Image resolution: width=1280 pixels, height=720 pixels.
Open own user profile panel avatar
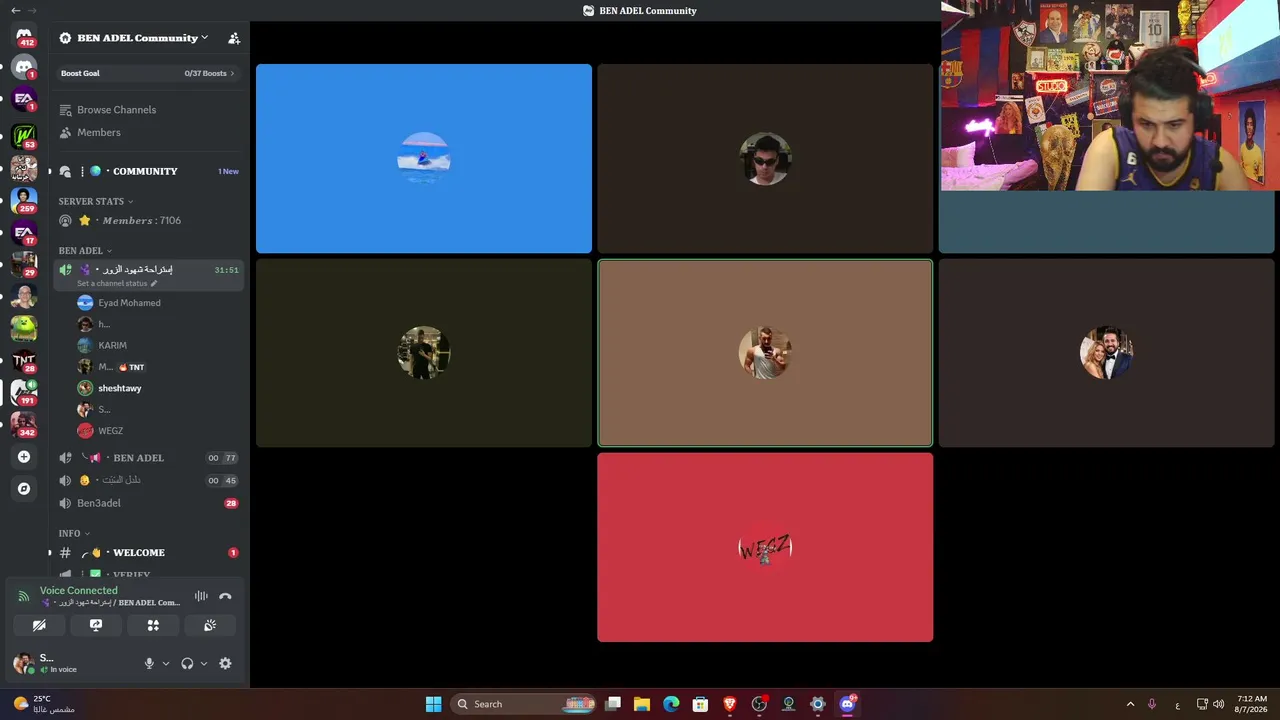pos(23,663)
